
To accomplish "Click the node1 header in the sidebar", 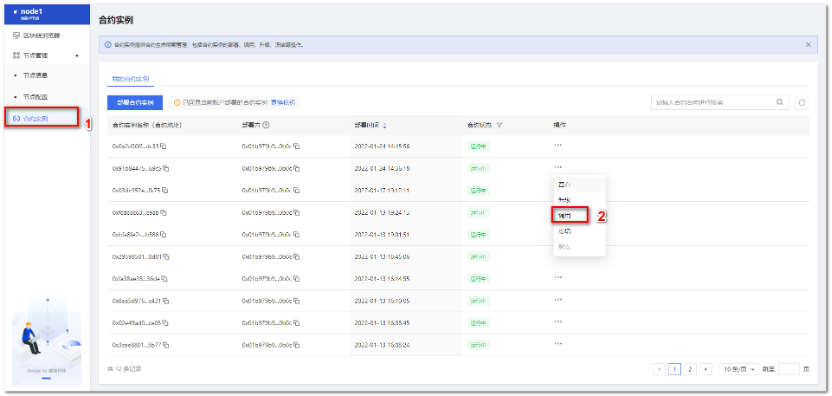I will [47, 13].
